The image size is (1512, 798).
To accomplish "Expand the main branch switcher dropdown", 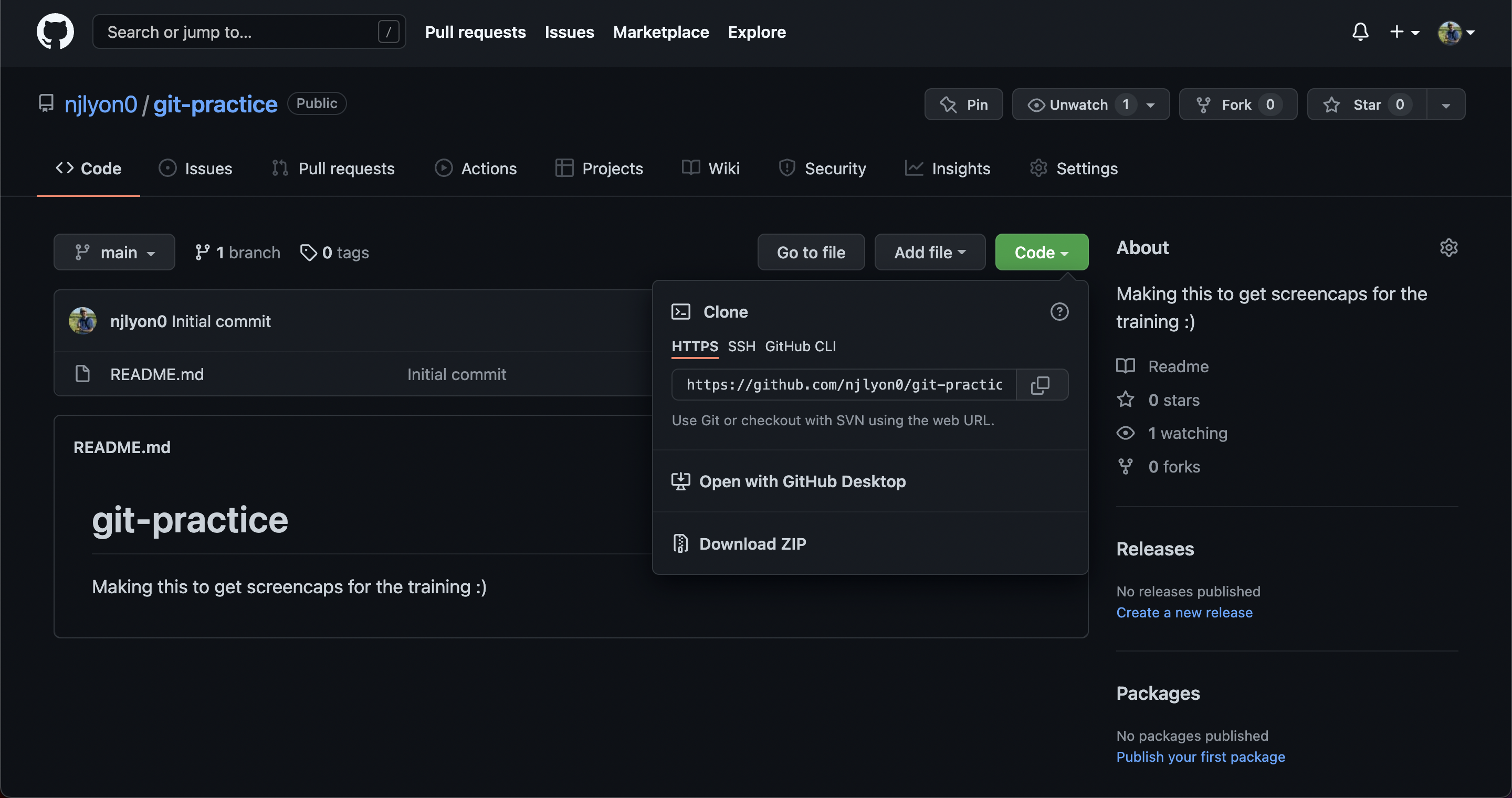I will pos(114,252).
